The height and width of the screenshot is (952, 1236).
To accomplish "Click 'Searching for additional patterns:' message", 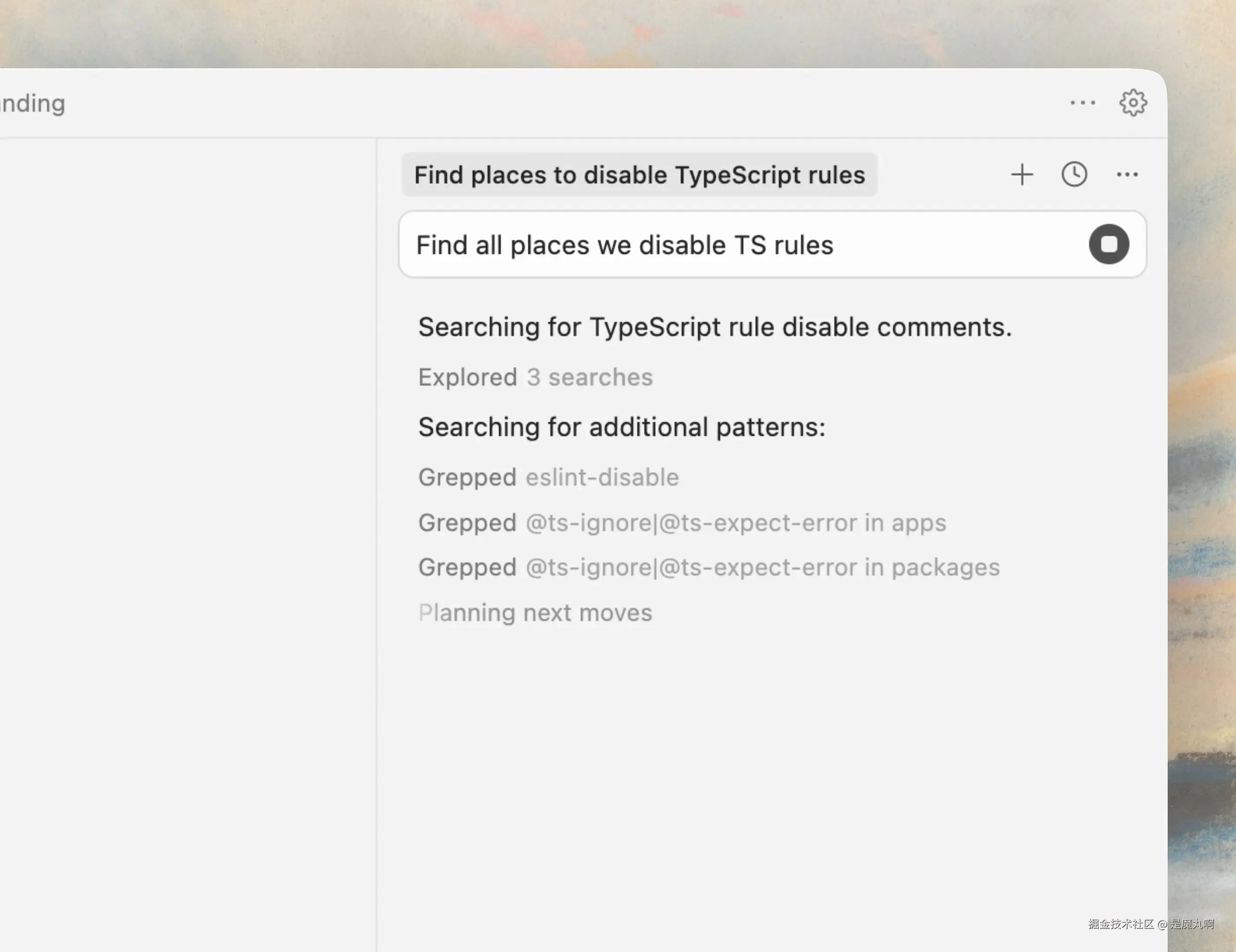I will [622, 427].
